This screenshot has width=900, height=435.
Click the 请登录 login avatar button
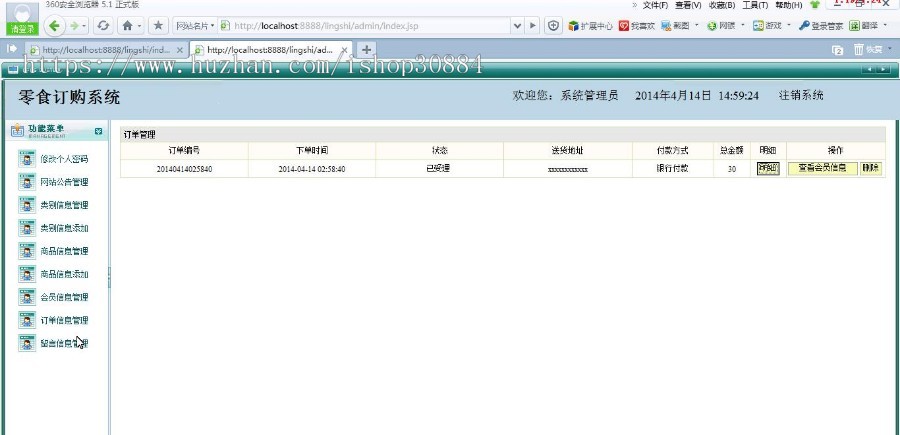[x=22, y=18]
